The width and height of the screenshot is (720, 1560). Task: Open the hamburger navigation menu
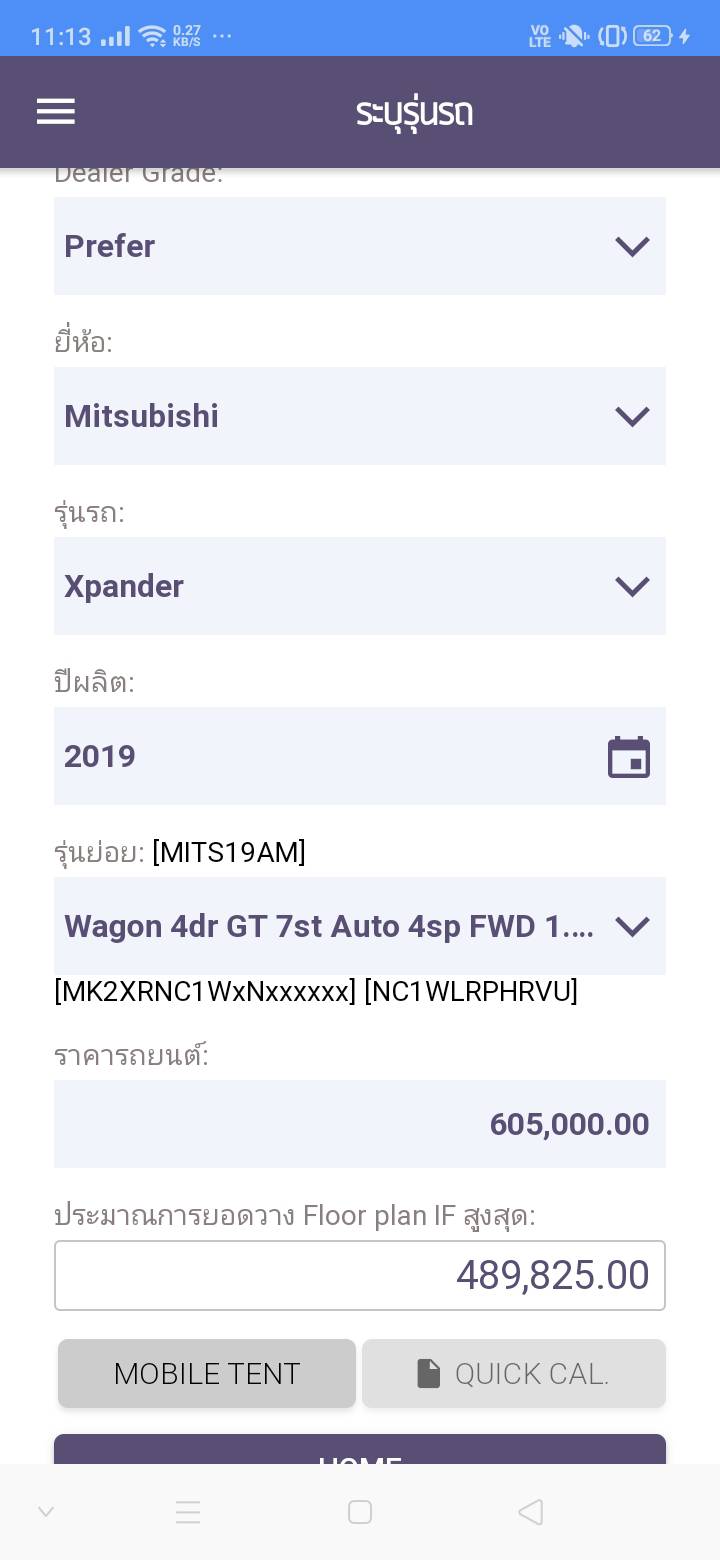coord(56,112)
